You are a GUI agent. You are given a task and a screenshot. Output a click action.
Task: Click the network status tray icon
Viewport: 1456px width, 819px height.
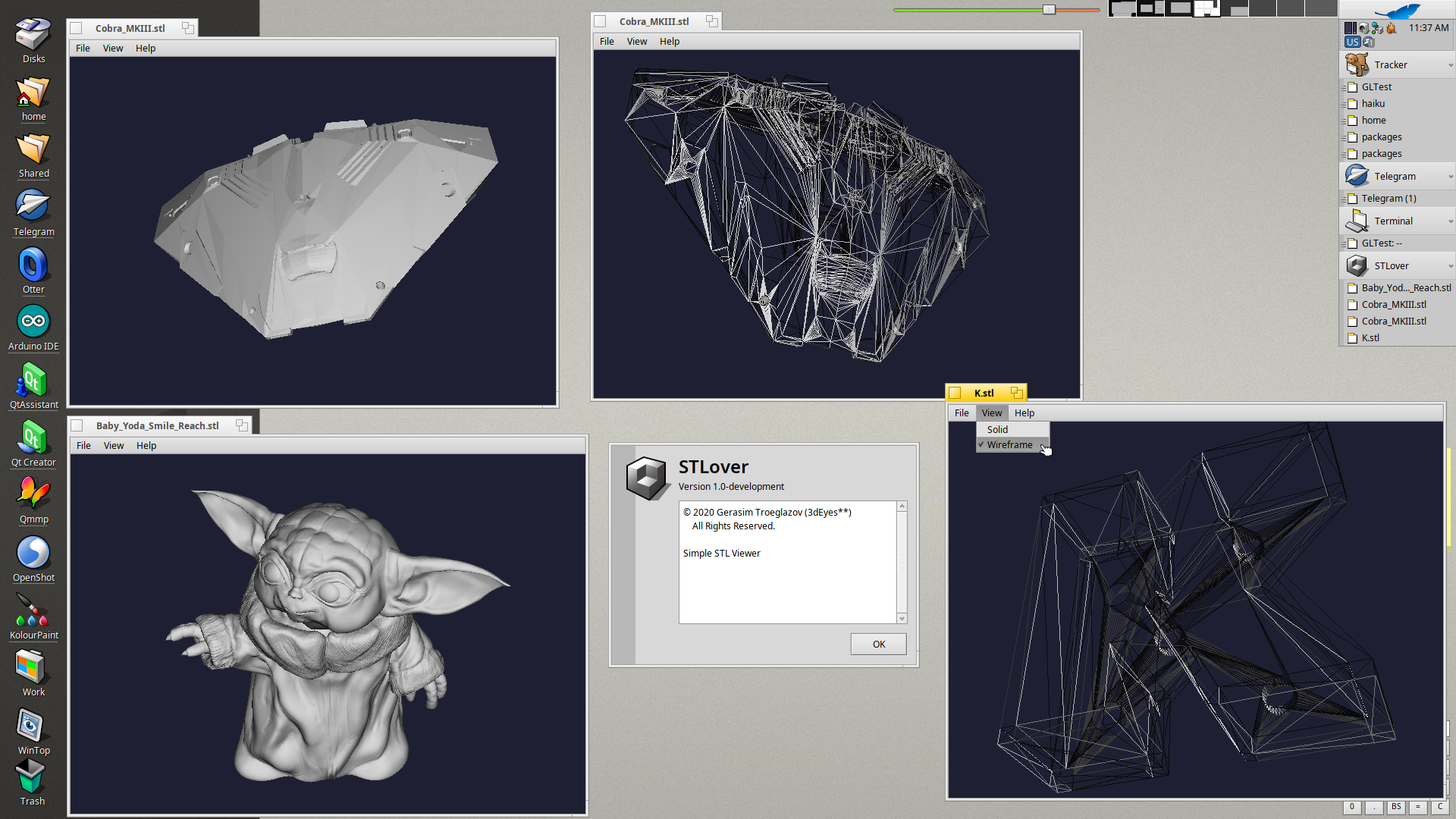point(1377,28)
